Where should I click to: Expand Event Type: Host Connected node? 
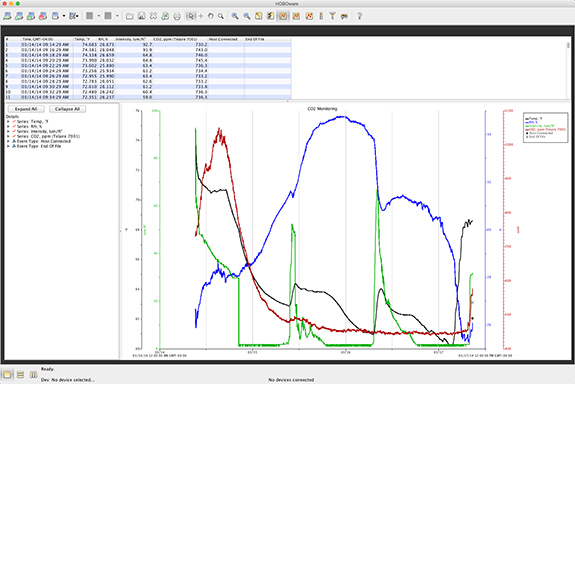pos(8,141)
